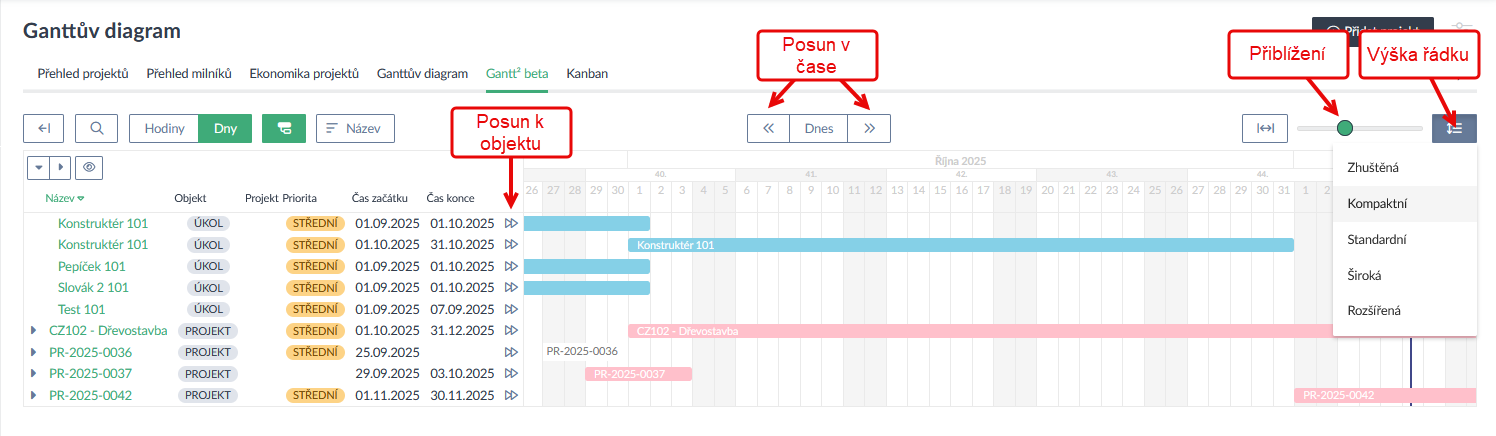Click the collapse panel arrow icon
This screenshot has width=1496, height=436.
click(x=44, y=128)
